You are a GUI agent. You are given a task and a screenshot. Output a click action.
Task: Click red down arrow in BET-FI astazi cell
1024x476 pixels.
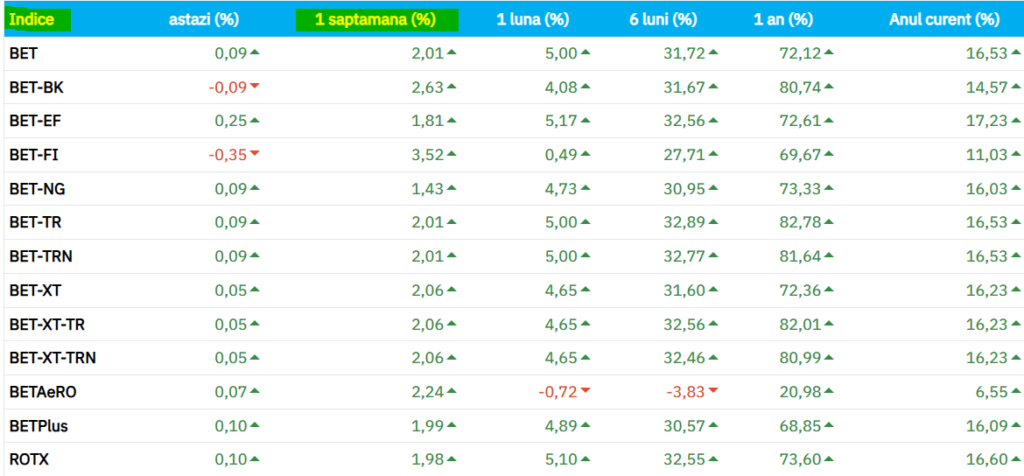pyautogui.click(x=254, y=154)
